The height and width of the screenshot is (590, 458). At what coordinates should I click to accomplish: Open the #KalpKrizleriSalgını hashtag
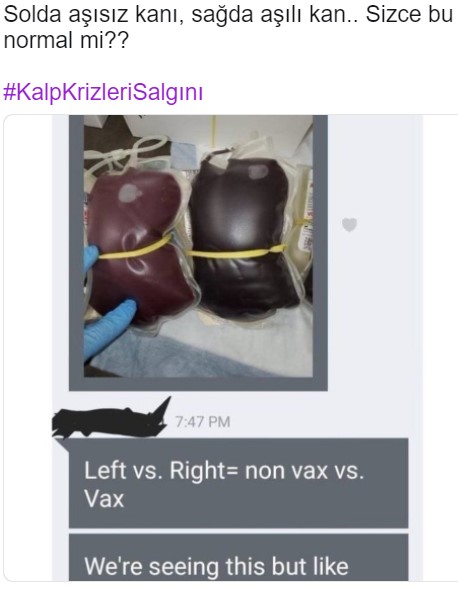[103, 92]
